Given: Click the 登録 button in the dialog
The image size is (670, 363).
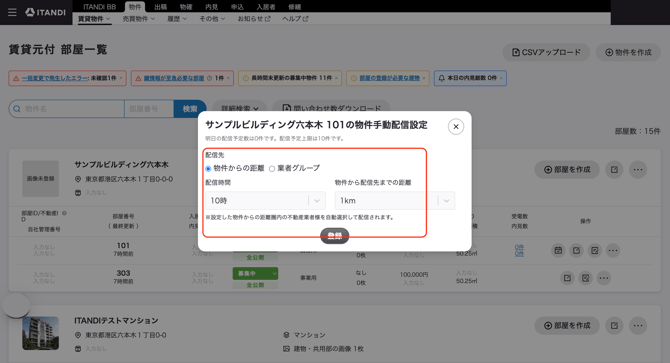Looking at the screenshot, I should point(335,236).
